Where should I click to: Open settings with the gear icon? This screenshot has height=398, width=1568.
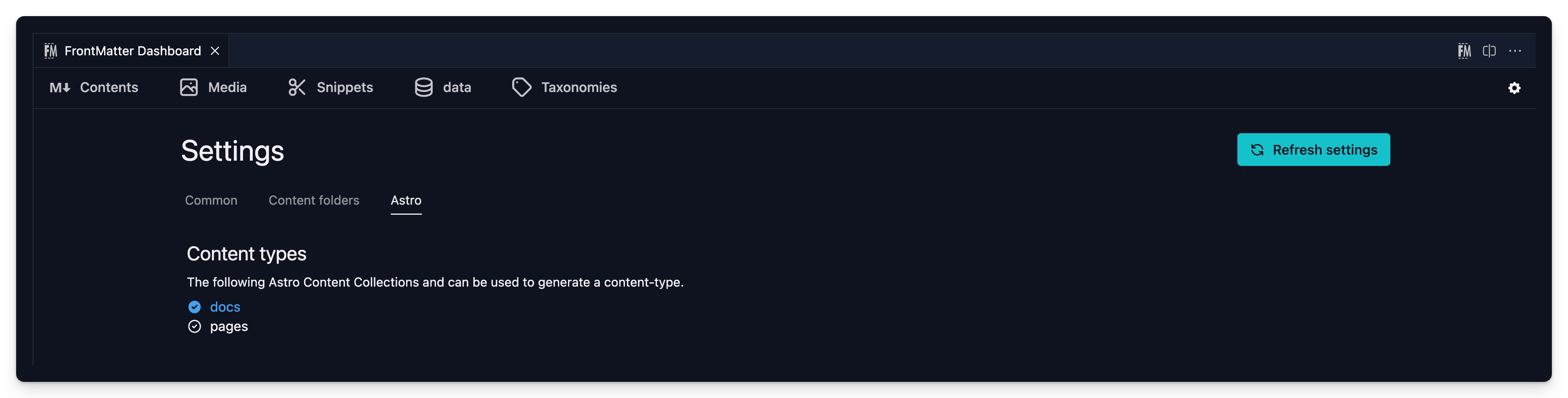(1515, 88)
